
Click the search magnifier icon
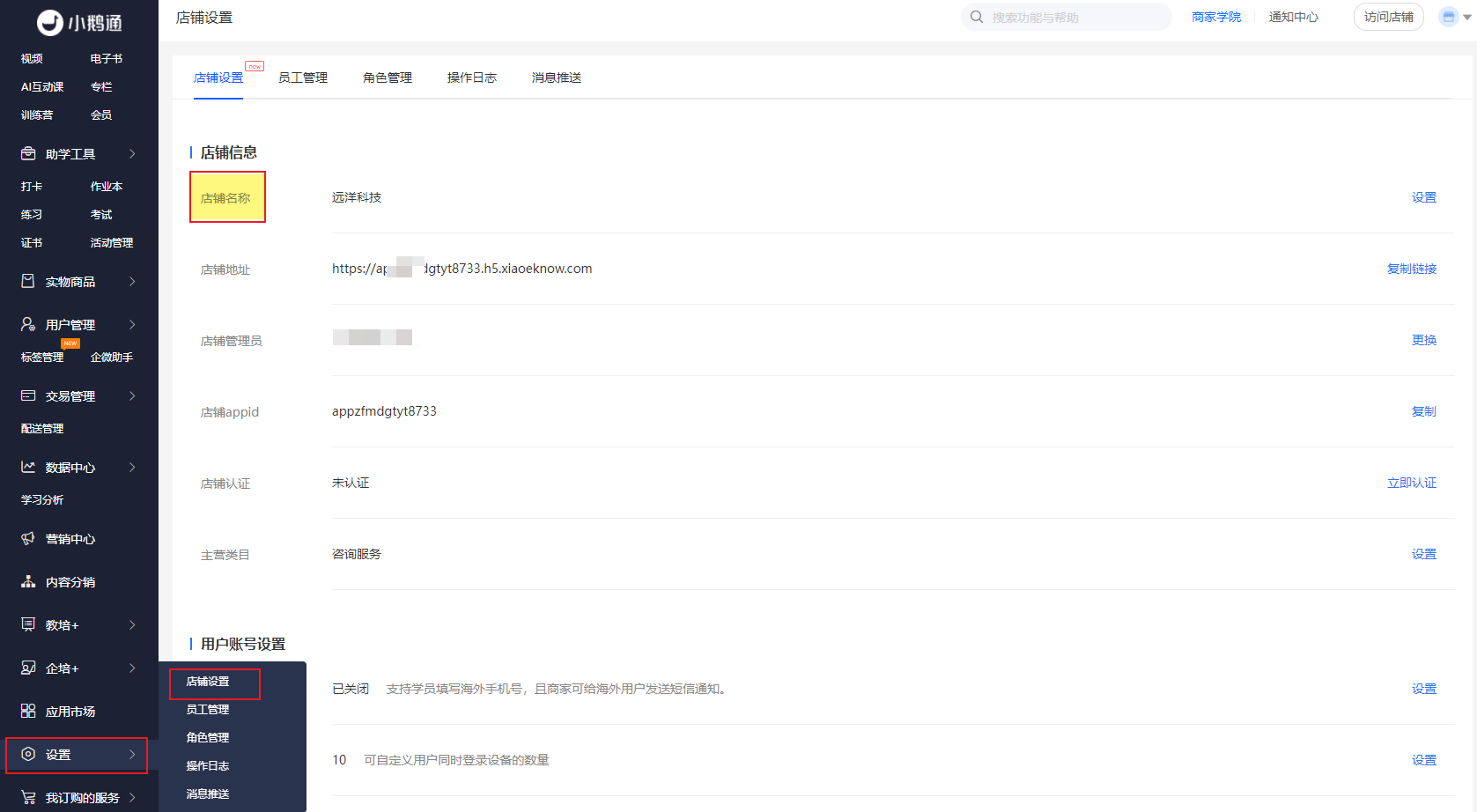click(x=977, y=17)
